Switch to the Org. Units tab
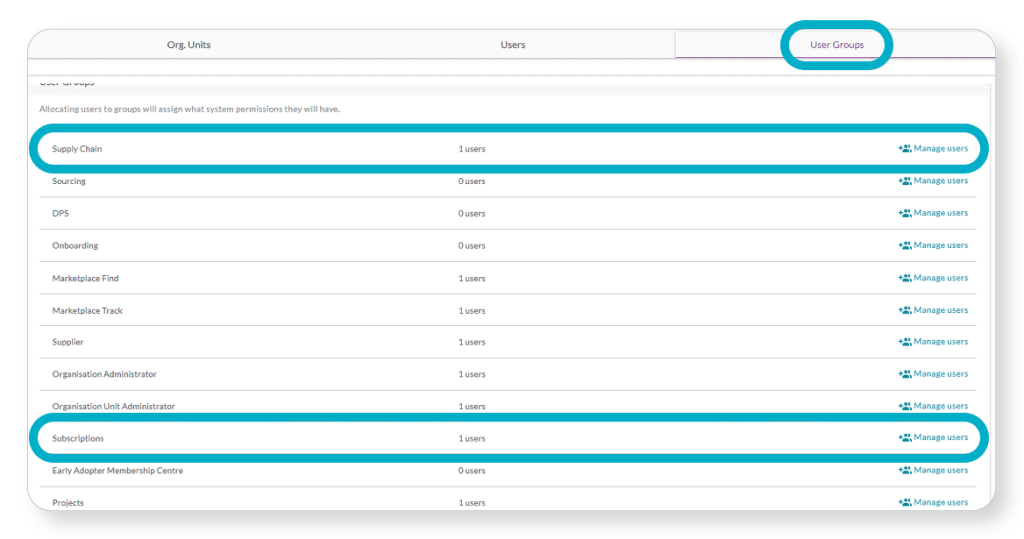1024x539 pixels. tap(189, 44)
